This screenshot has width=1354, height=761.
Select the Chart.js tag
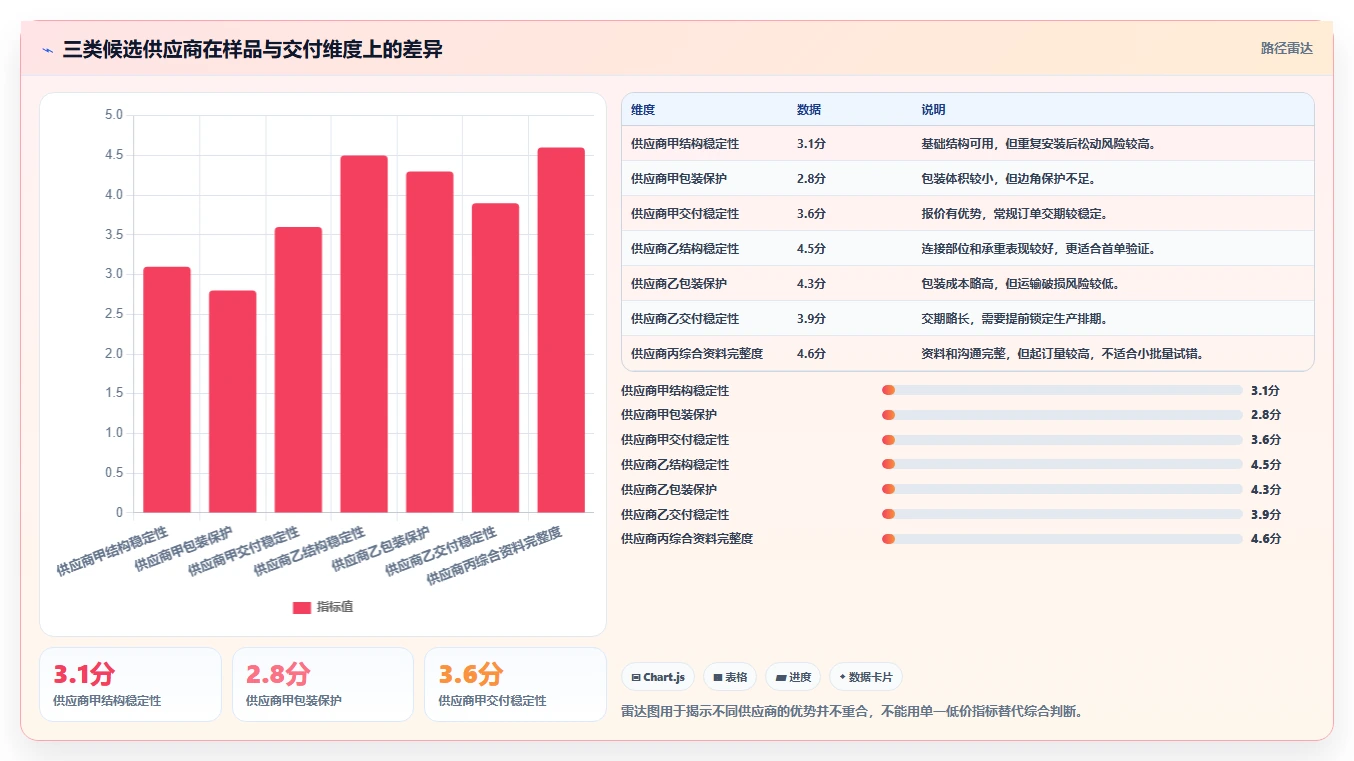[658, 677]
